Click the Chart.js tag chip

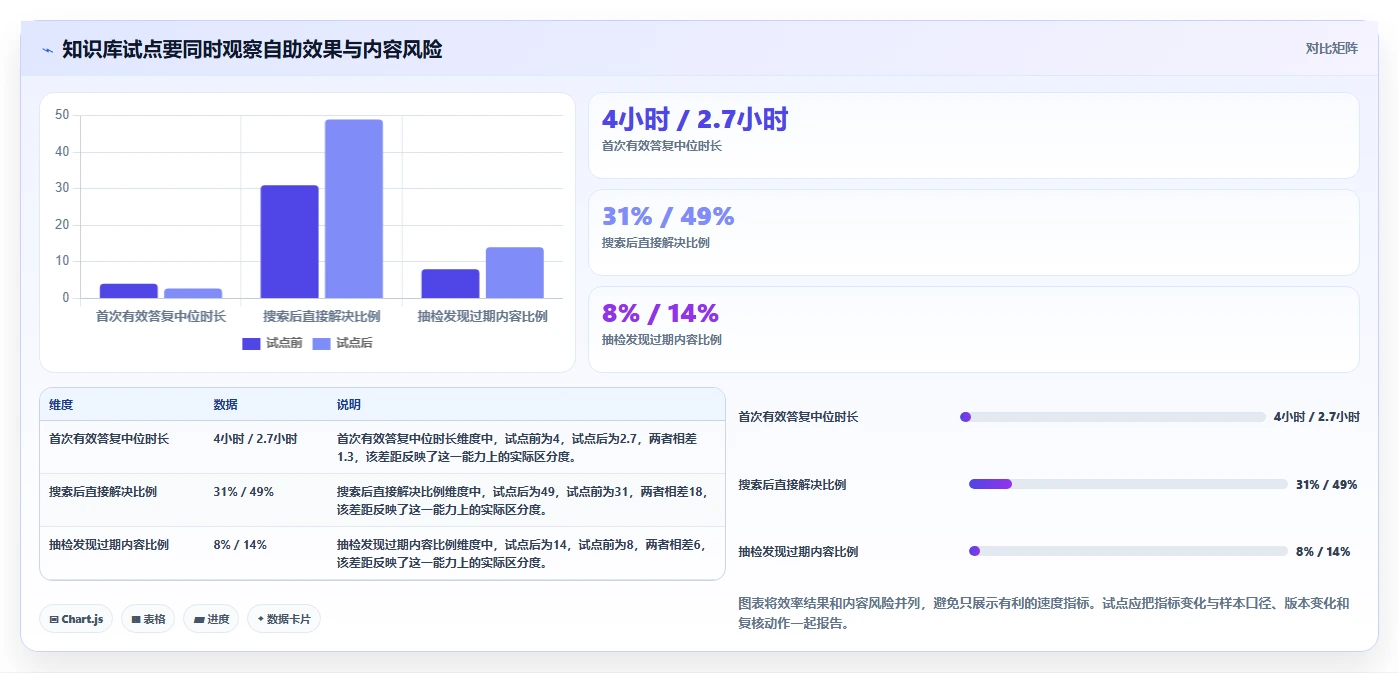(x=77, y=619)
